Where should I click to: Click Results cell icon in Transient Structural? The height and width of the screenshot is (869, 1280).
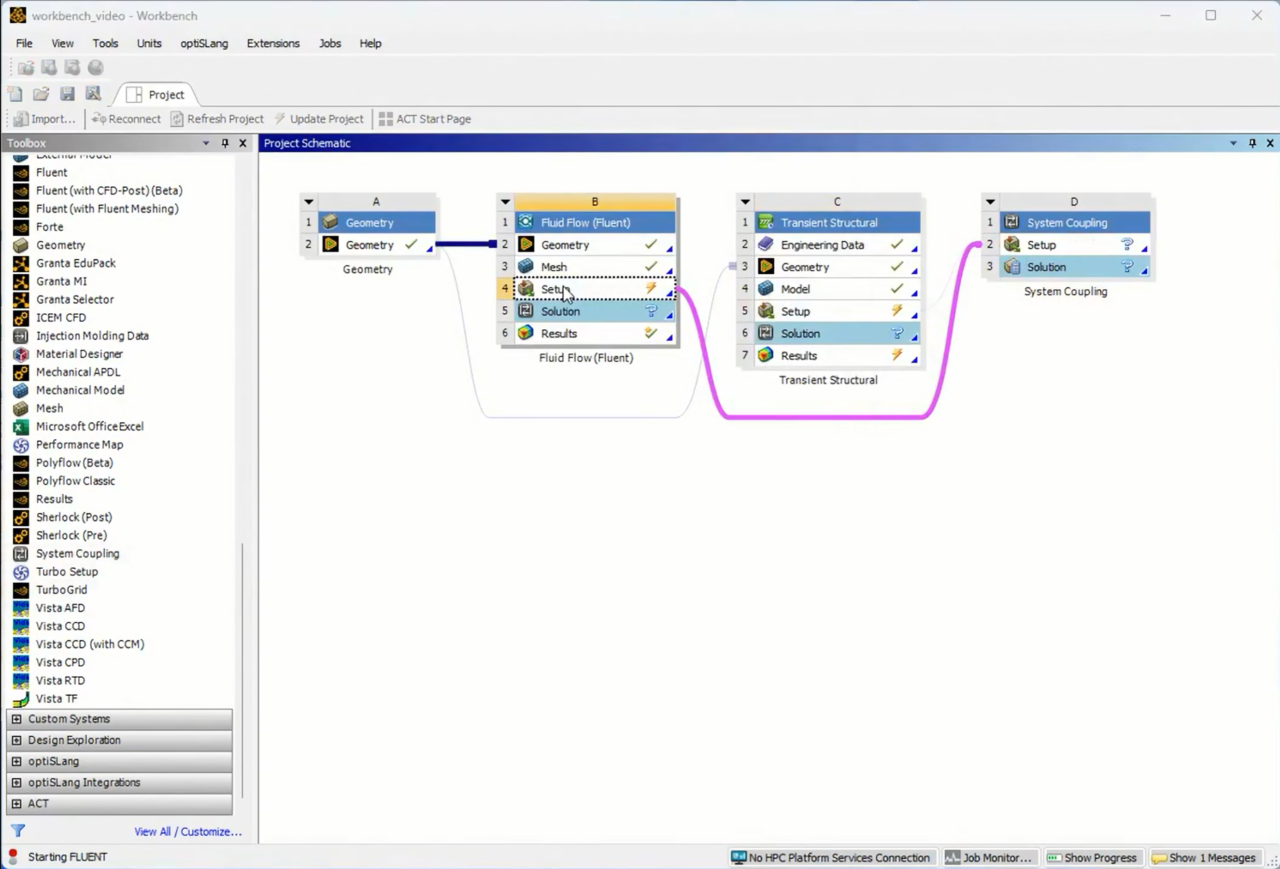click(x=766, y=356)
